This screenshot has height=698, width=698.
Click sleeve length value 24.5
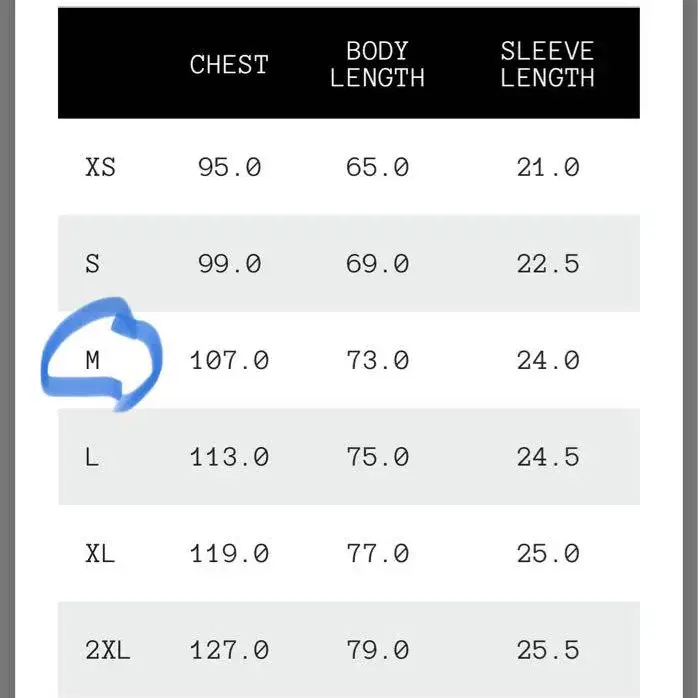click(x=548, y=457)
